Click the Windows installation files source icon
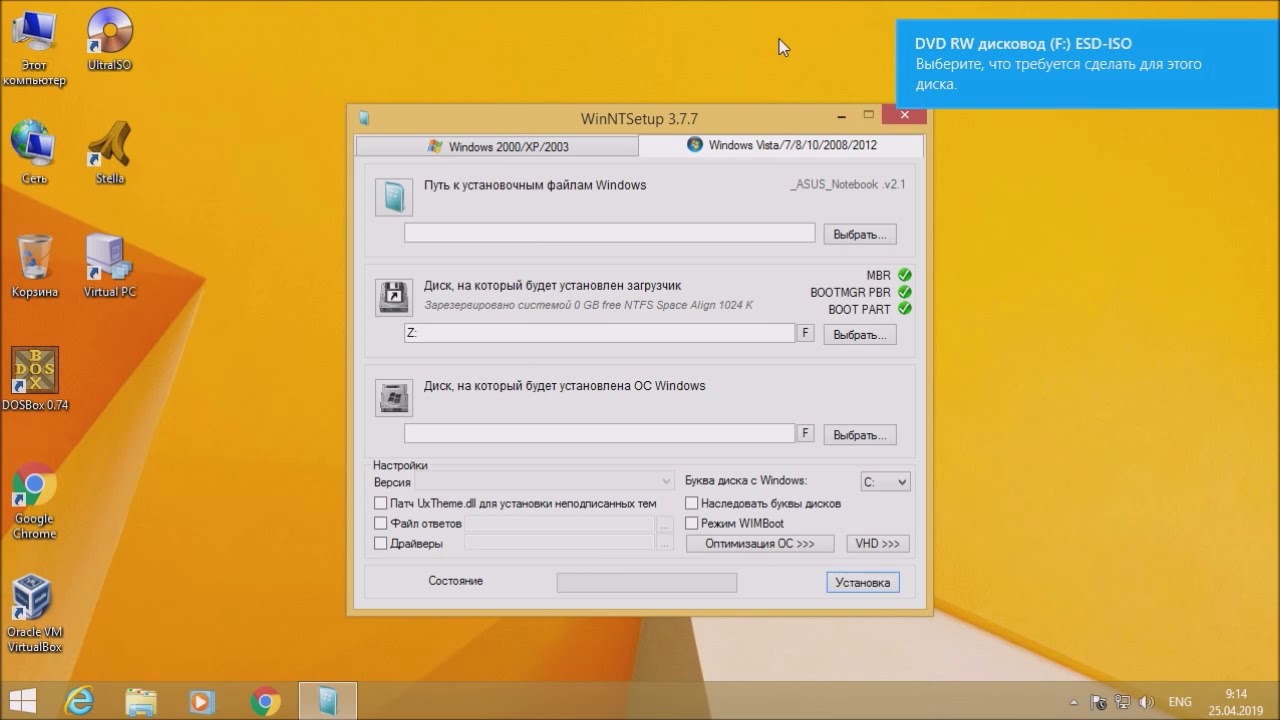 point(394,196)
